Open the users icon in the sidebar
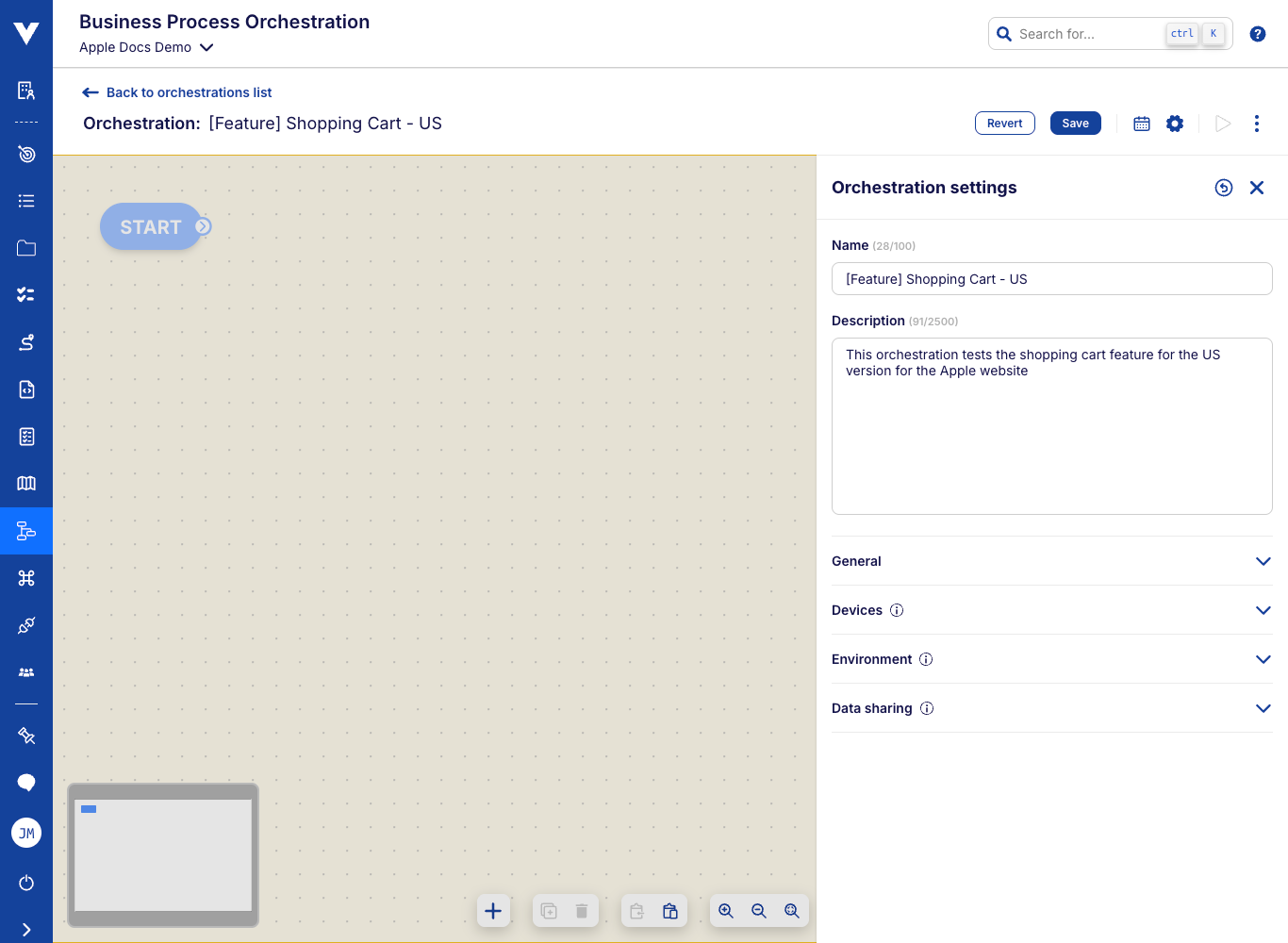Screen dimensions: 1288x943 point(25,671)
